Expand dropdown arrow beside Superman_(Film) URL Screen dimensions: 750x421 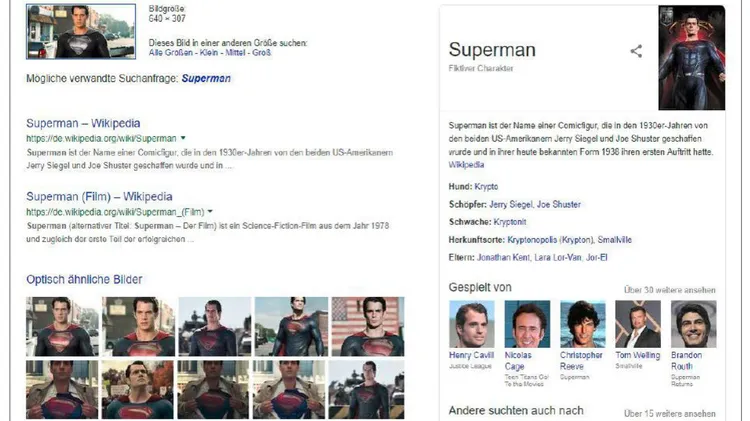pyautogui.click(x=210, y=211)
